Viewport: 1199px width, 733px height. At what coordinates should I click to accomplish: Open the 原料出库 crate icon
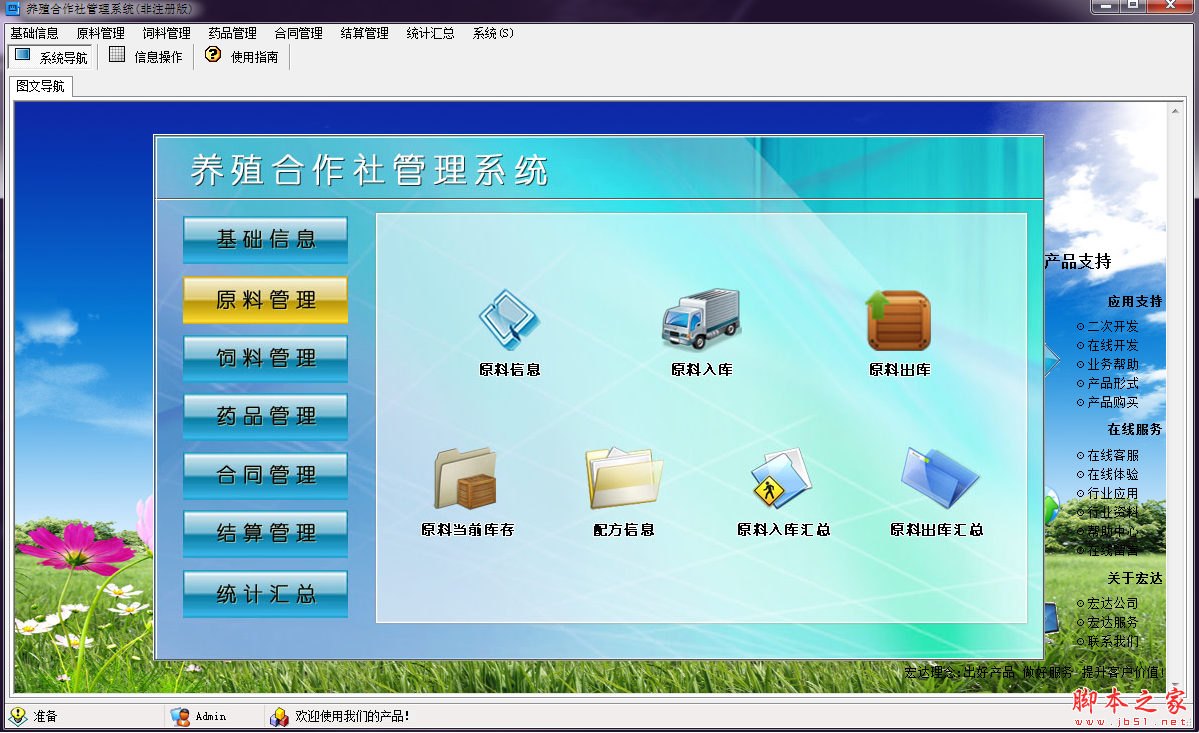coord(898,320)
